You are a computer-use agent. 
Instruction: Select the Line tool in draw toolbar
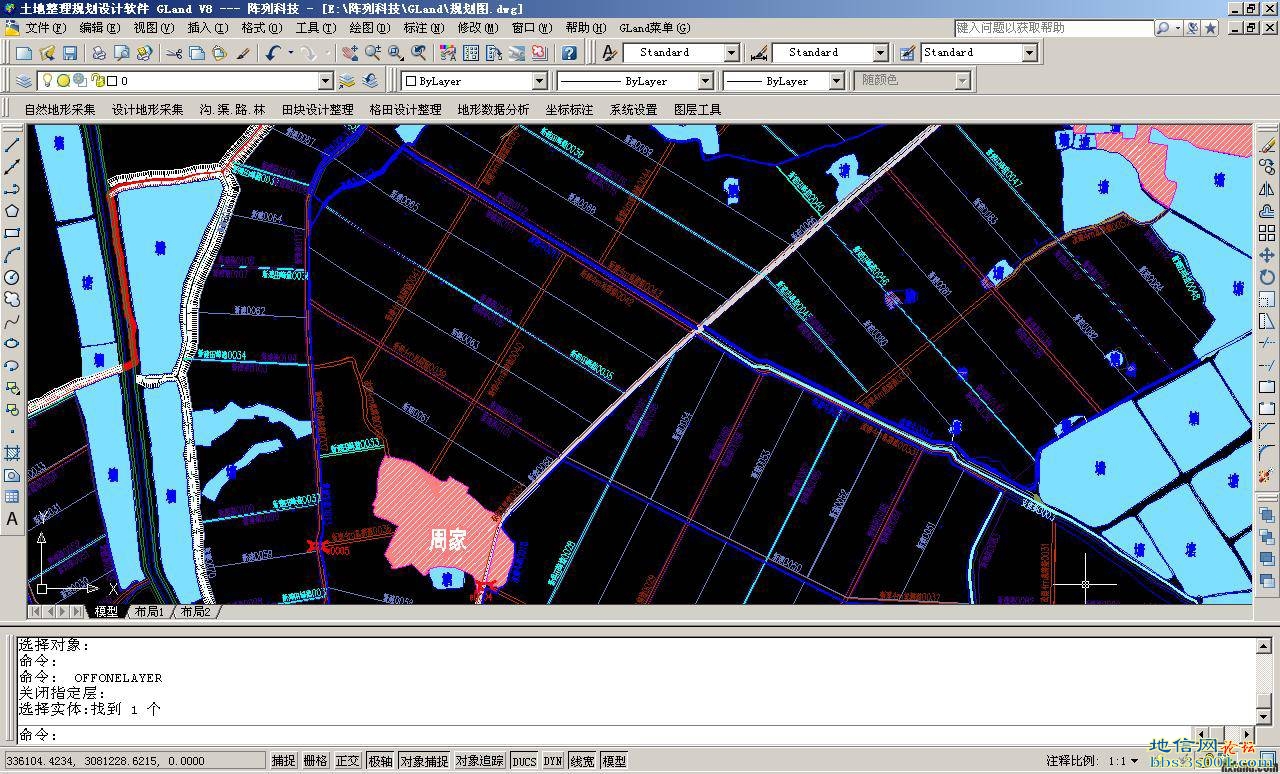point(12,145)
